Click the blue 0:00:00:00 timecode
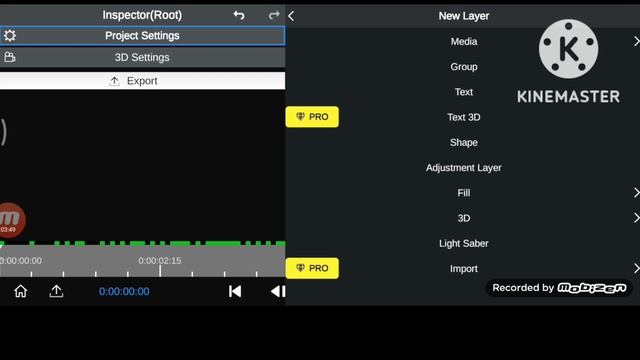The width and height of the screenshot is (640, 360). click(124, 291)
